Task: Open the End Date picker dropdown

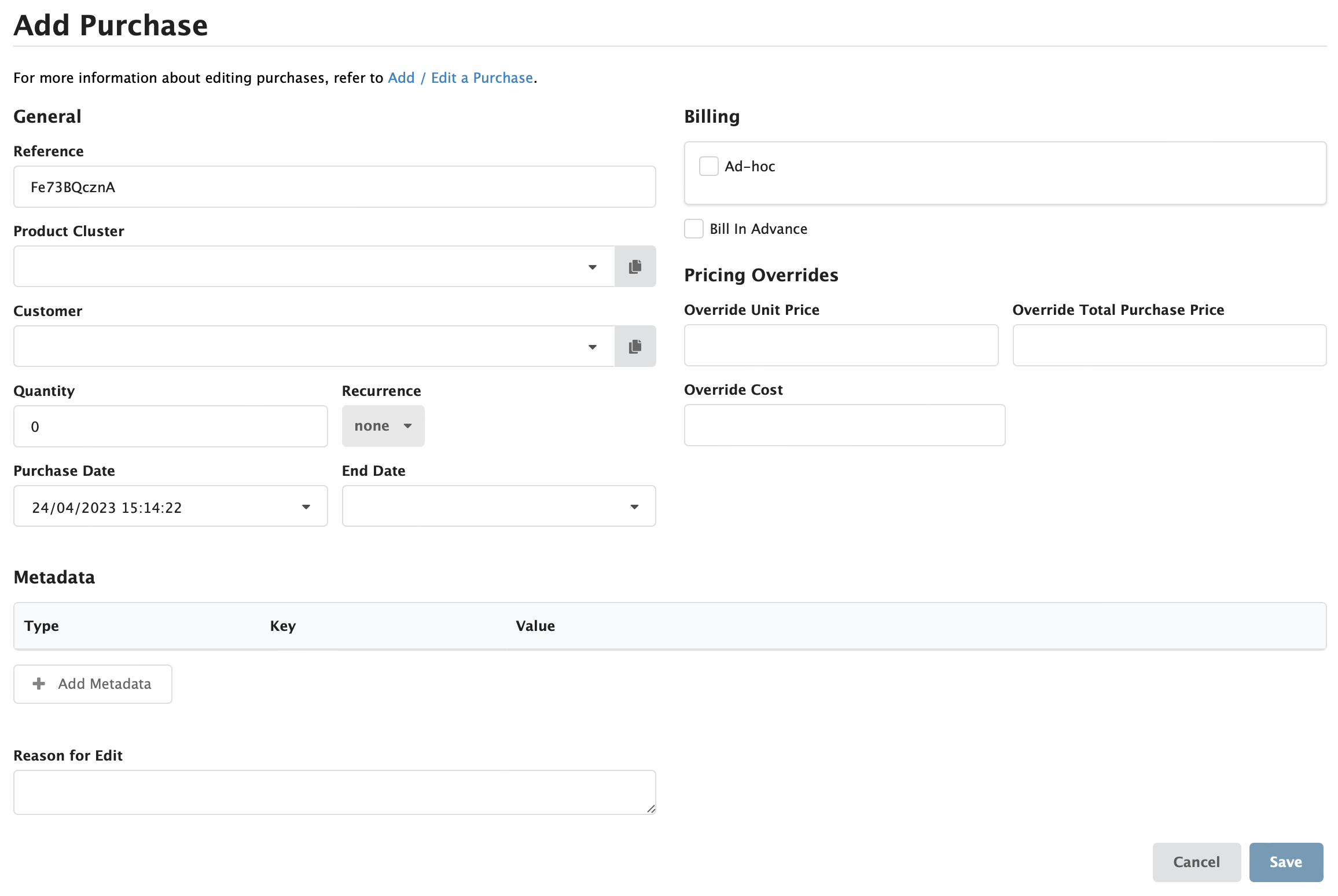Action: 635,506
